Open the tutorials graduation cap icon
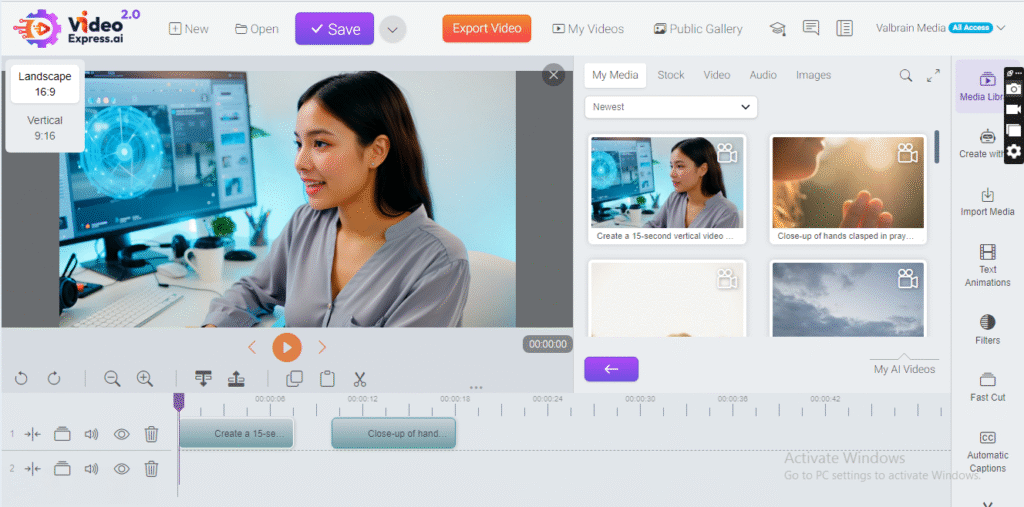The image size is (1024, 507). pos(777,29)
